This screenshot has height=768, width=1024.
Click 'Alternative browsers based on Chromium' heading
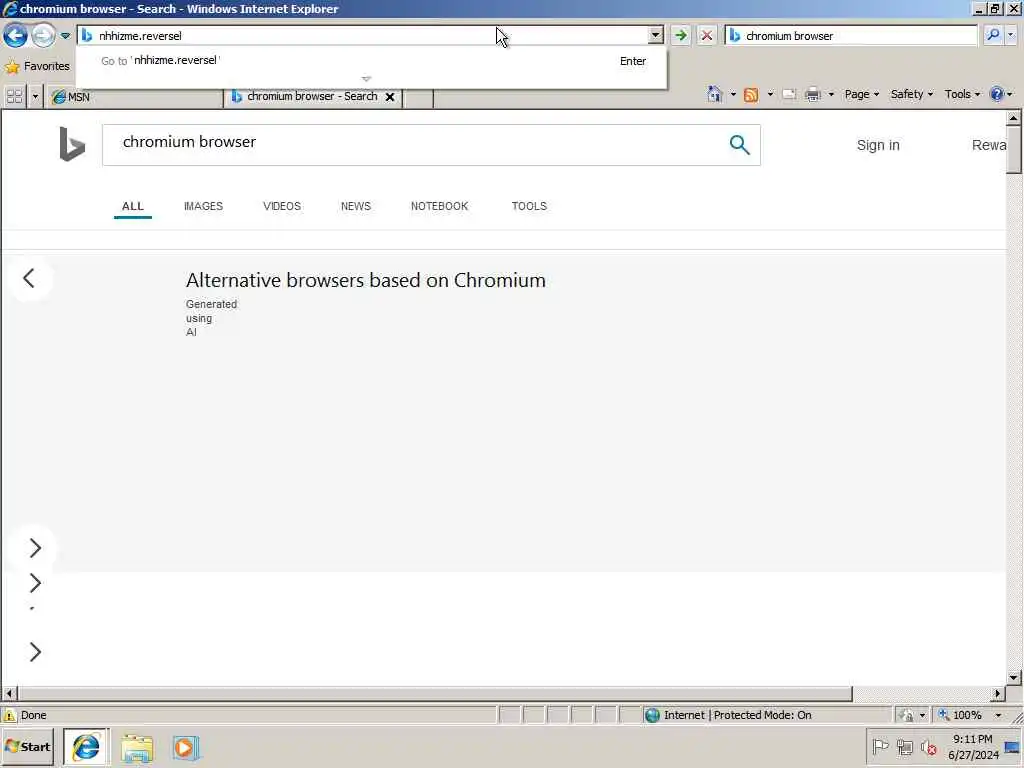(x=366, y=280)
